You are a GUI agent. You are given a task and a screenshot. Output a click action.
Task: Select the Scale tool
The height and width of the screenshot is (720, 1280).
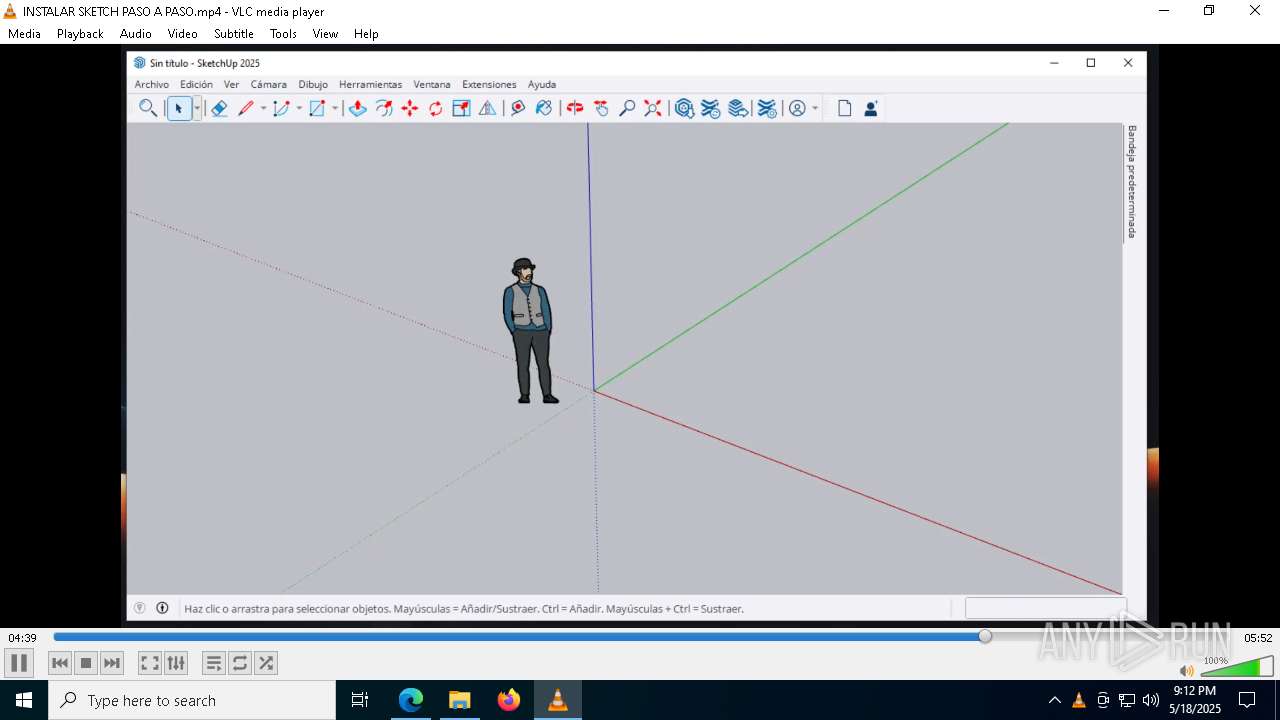pyautogui.click(x=461, y=108)
